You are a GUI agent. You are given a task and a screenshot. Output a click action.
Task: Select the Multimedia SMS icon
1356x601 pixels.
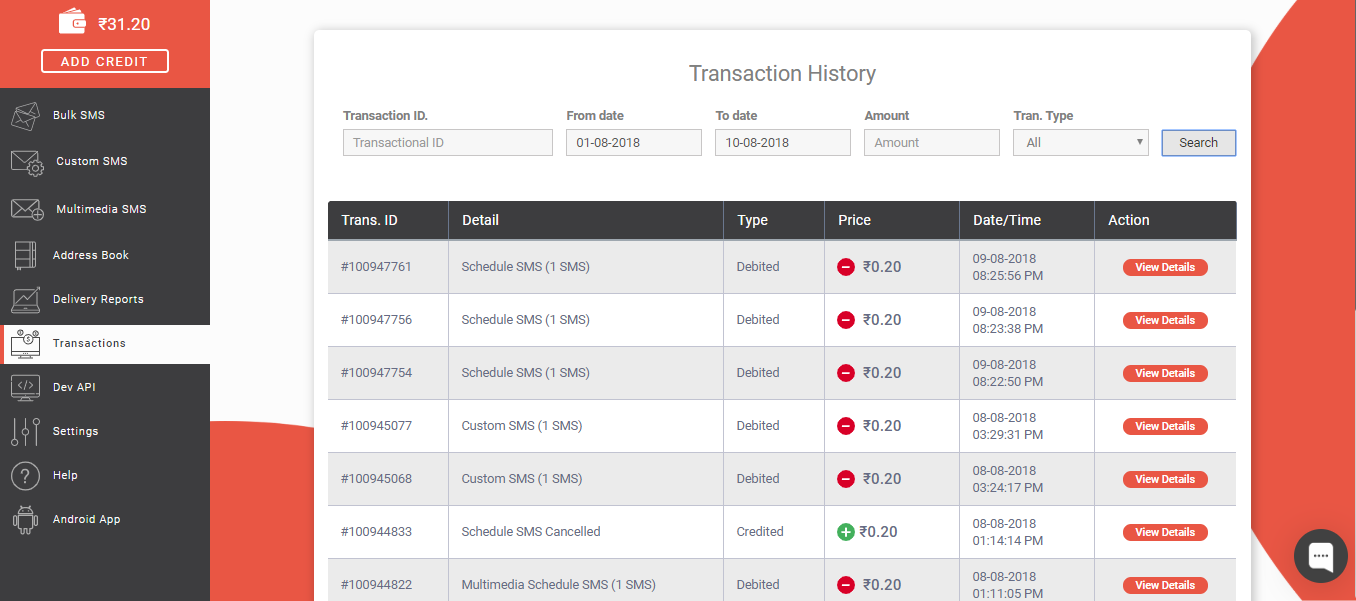pos(27,210)
